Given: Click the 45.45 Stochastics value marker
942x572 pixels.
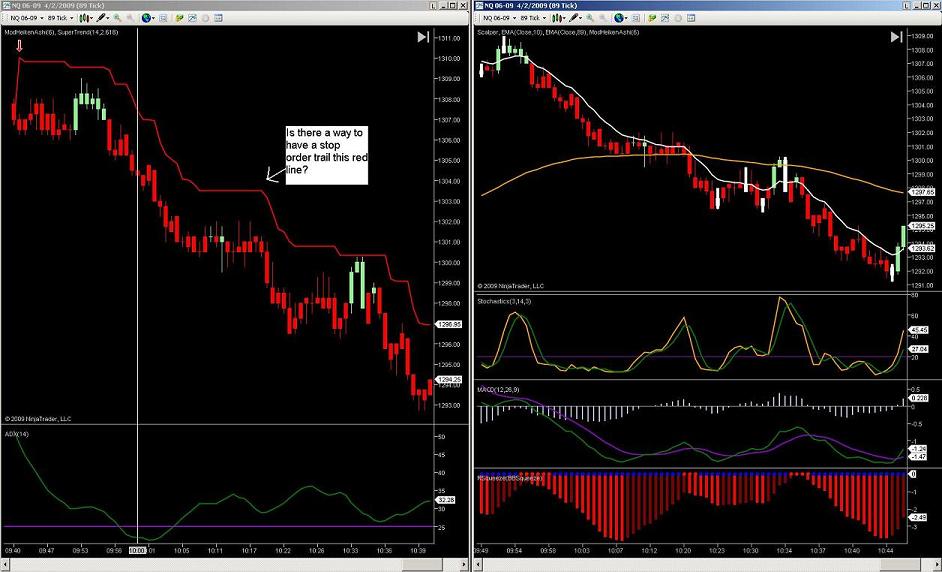Looking at the screenshot, I should [920, 330].
